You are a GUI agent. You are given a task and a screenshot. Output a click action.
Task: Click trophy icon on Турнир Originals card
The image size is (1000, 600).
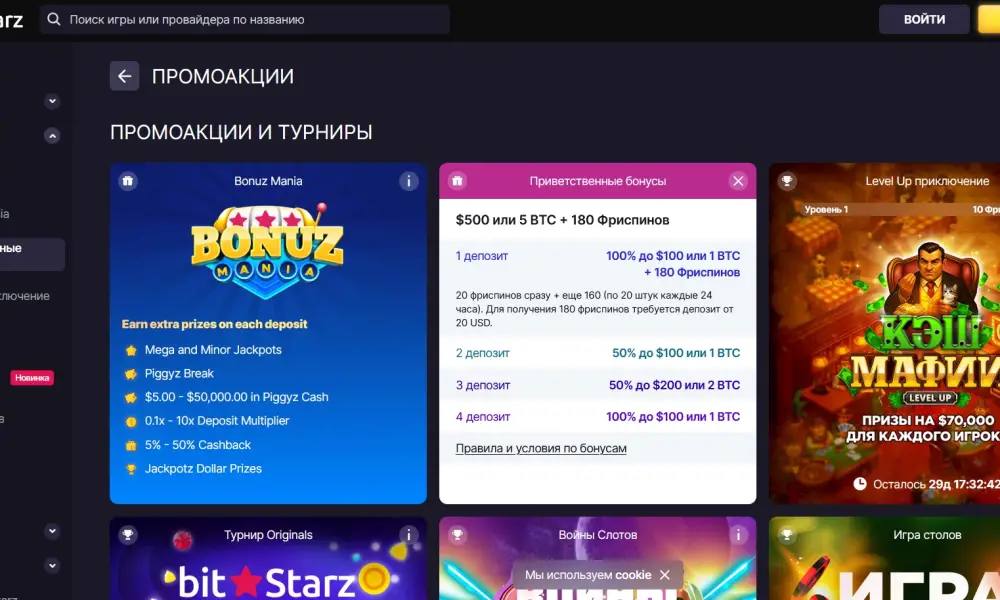click(x=128, y=535)
